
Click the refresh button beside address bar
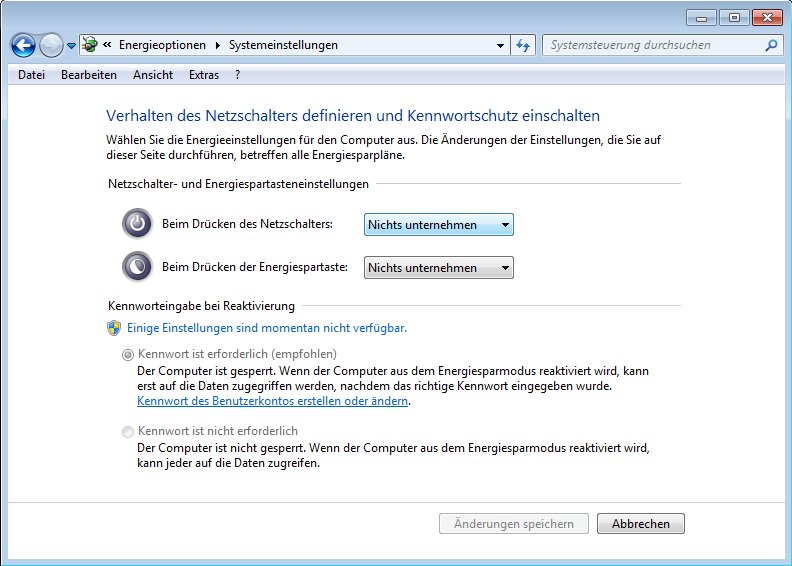click(523, 45)
